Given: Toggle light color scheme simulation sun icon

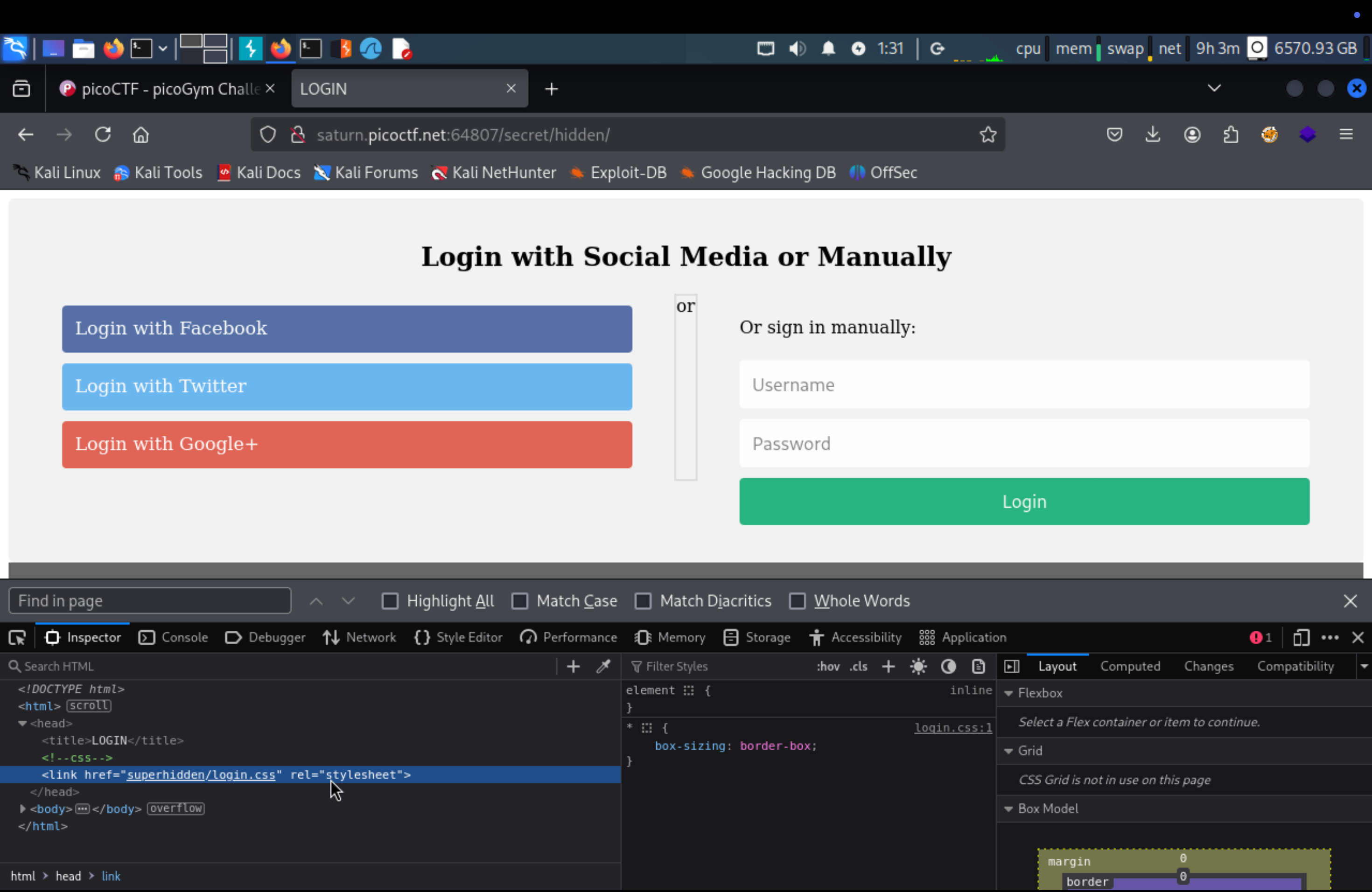Looking at the screenshot, I should point(918,666).
